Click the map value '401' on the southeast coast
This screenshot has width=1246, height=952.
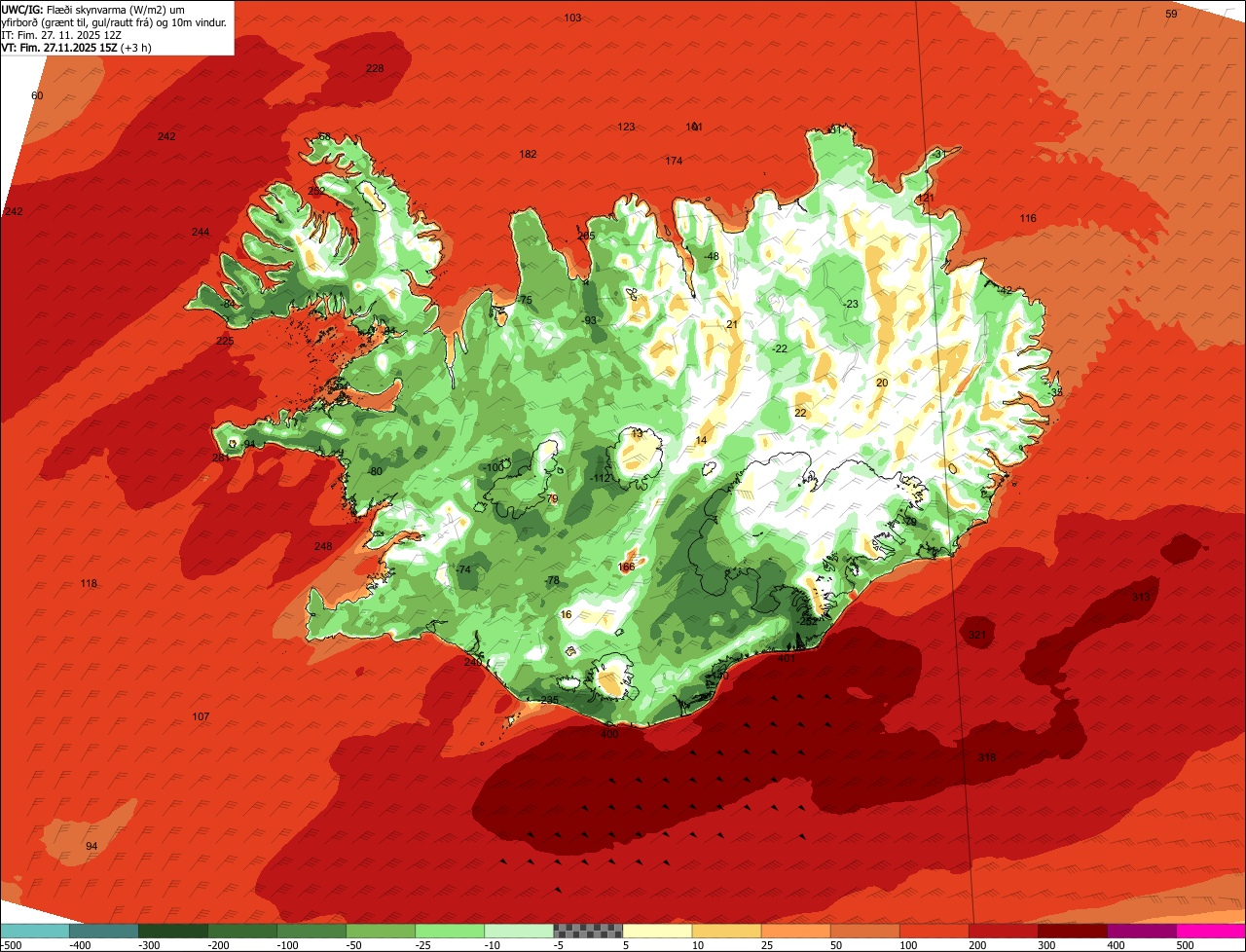click(787, 658)
